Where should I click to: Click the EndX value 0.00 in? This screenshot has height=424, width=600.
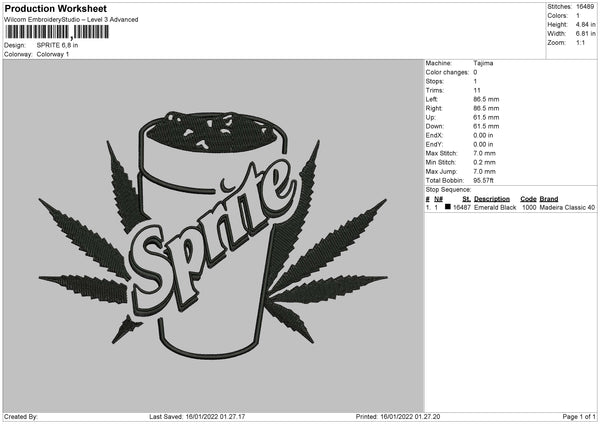pyautogui.click(x=483, y=135)
